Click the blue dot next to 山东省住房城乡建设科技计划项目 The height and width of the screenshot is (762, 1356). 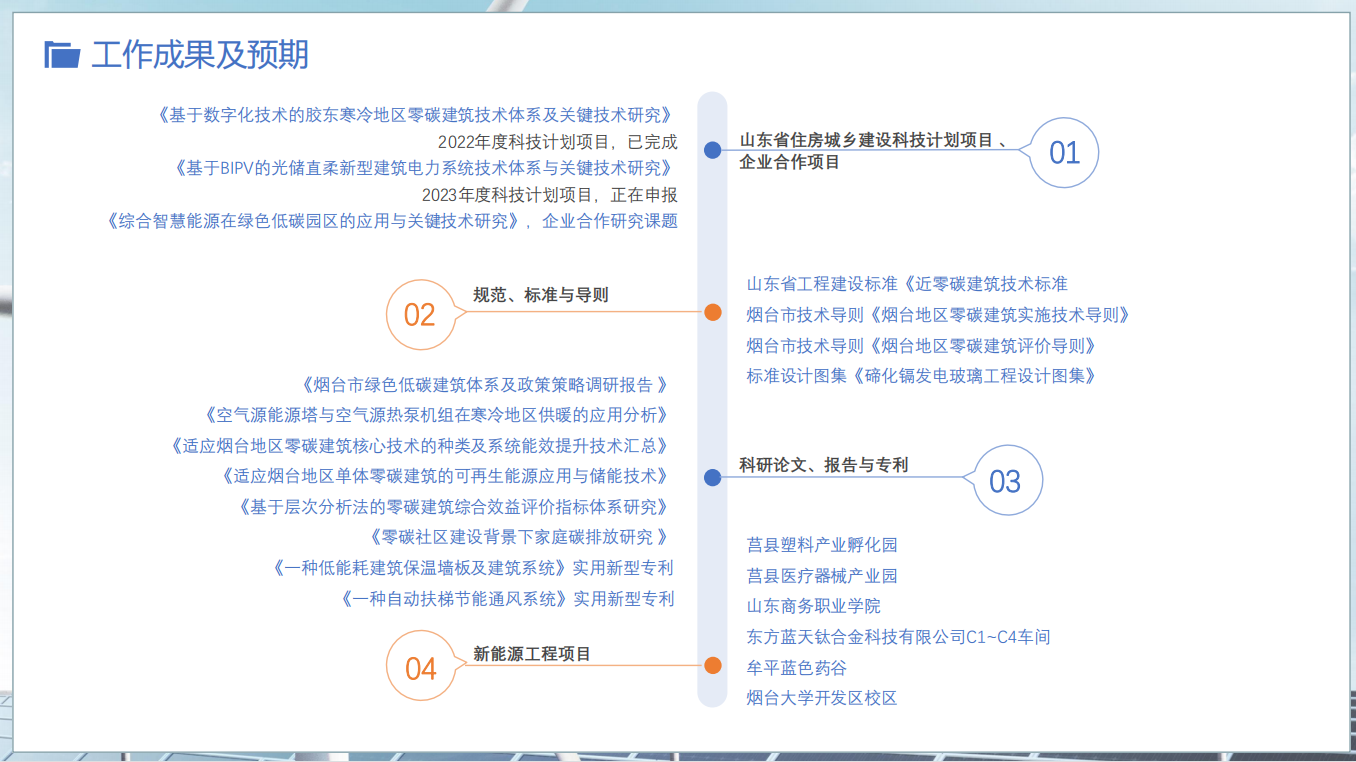click(x=712, y=150)
